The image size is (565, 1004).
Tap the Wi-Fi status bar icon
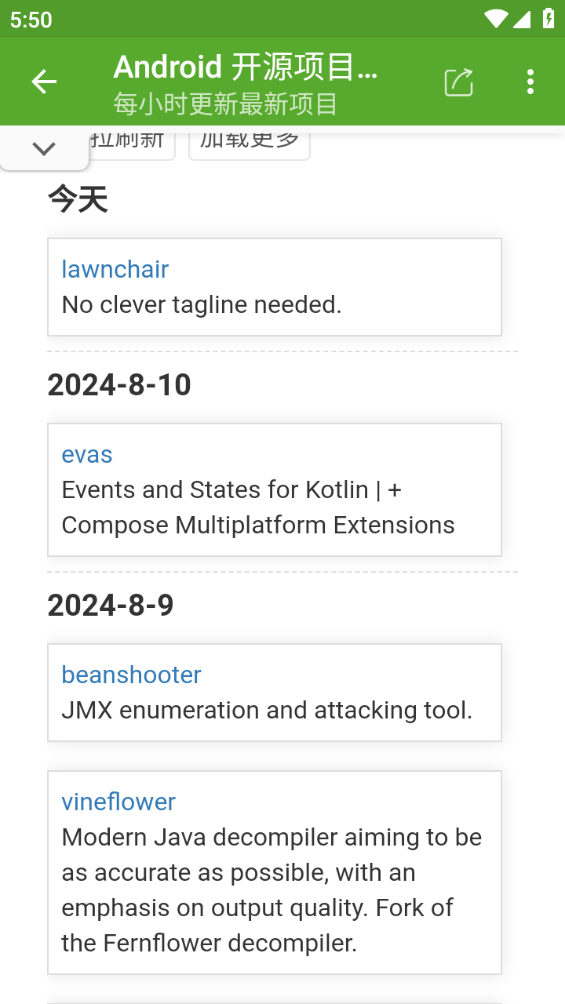tap(495, 19)
